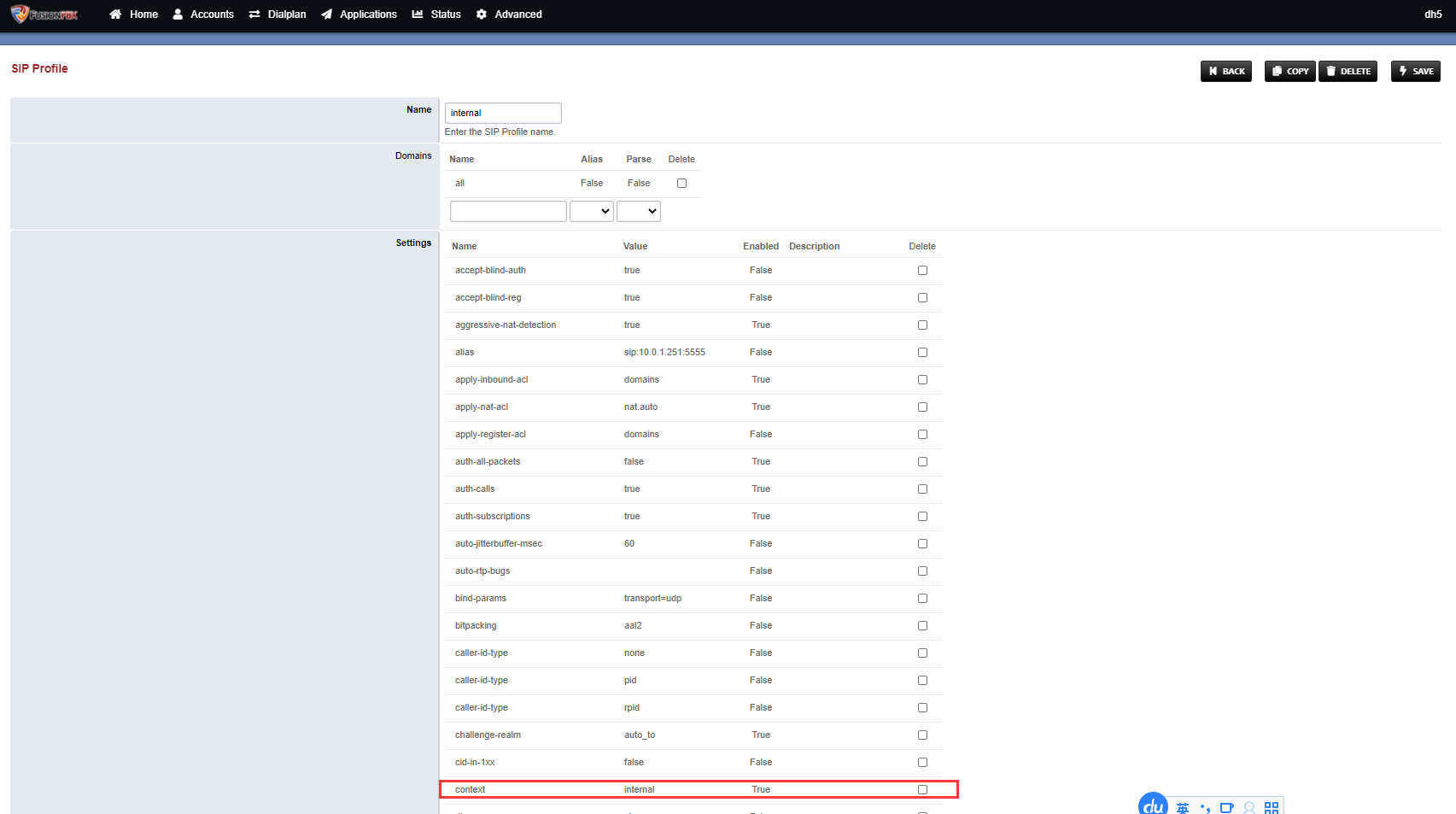Open the domain Alias dropdown
This screenshot has width=1456, height=814.
[x=592, y=211]
